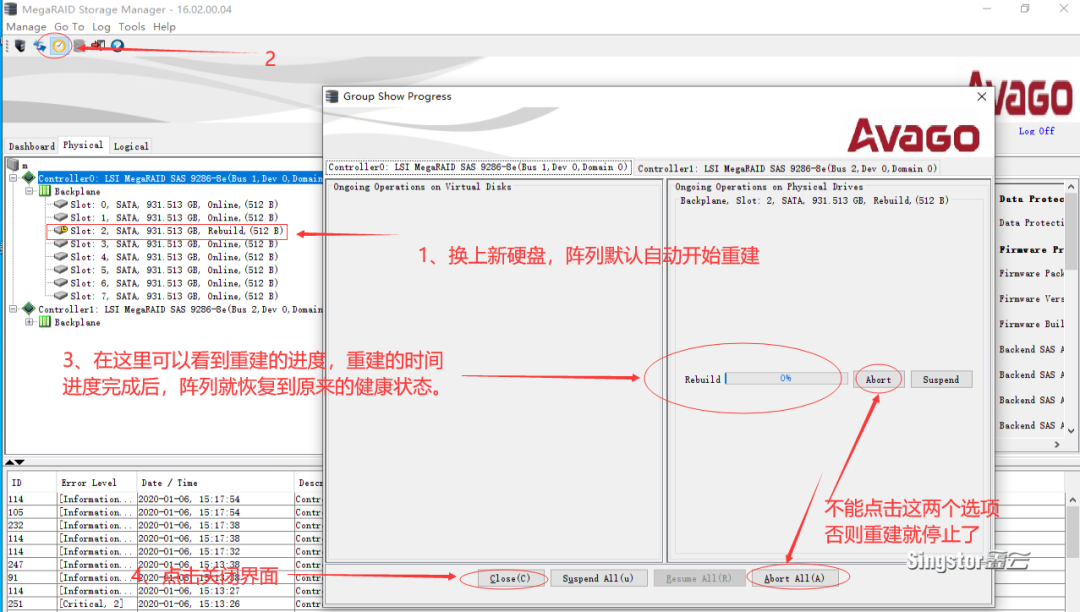Collapse the Controller0 tree node

pyautogui.click(x=13, y=178)
